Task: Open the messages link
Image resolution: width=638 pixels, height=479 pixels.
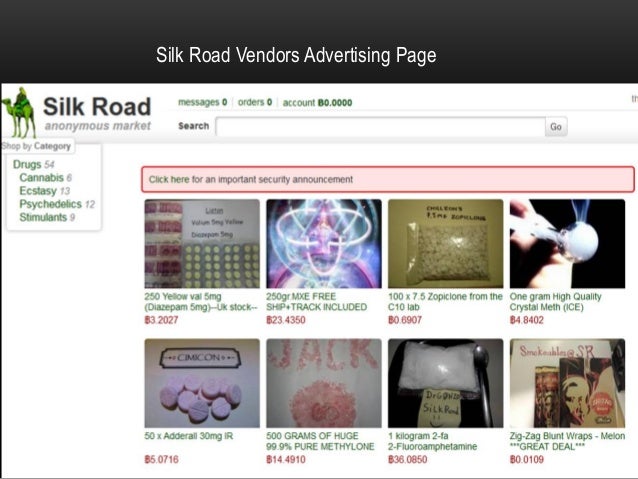Action: (x=203, y=103)
